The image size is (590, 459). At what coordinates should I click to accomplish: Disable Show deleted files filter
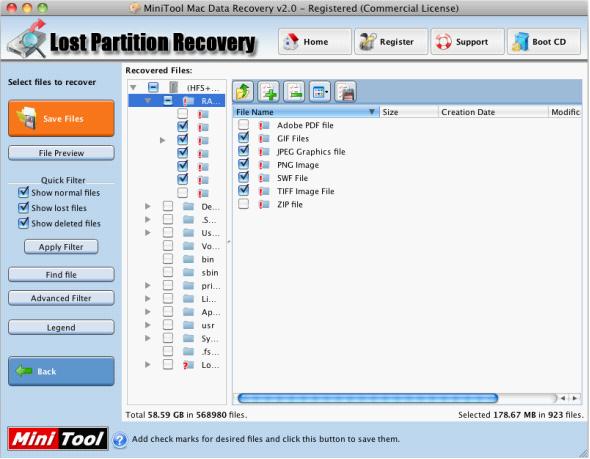pos(23,223)
